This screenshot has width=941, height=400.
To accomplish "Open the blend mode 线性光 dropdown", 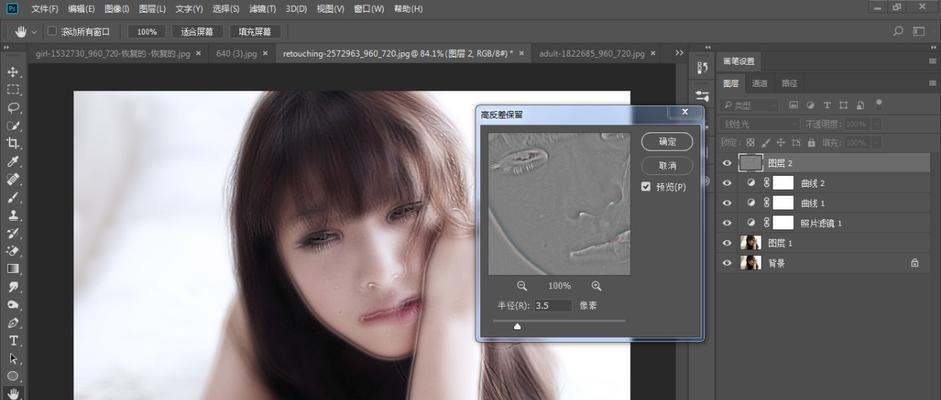I will coord(759,124).
